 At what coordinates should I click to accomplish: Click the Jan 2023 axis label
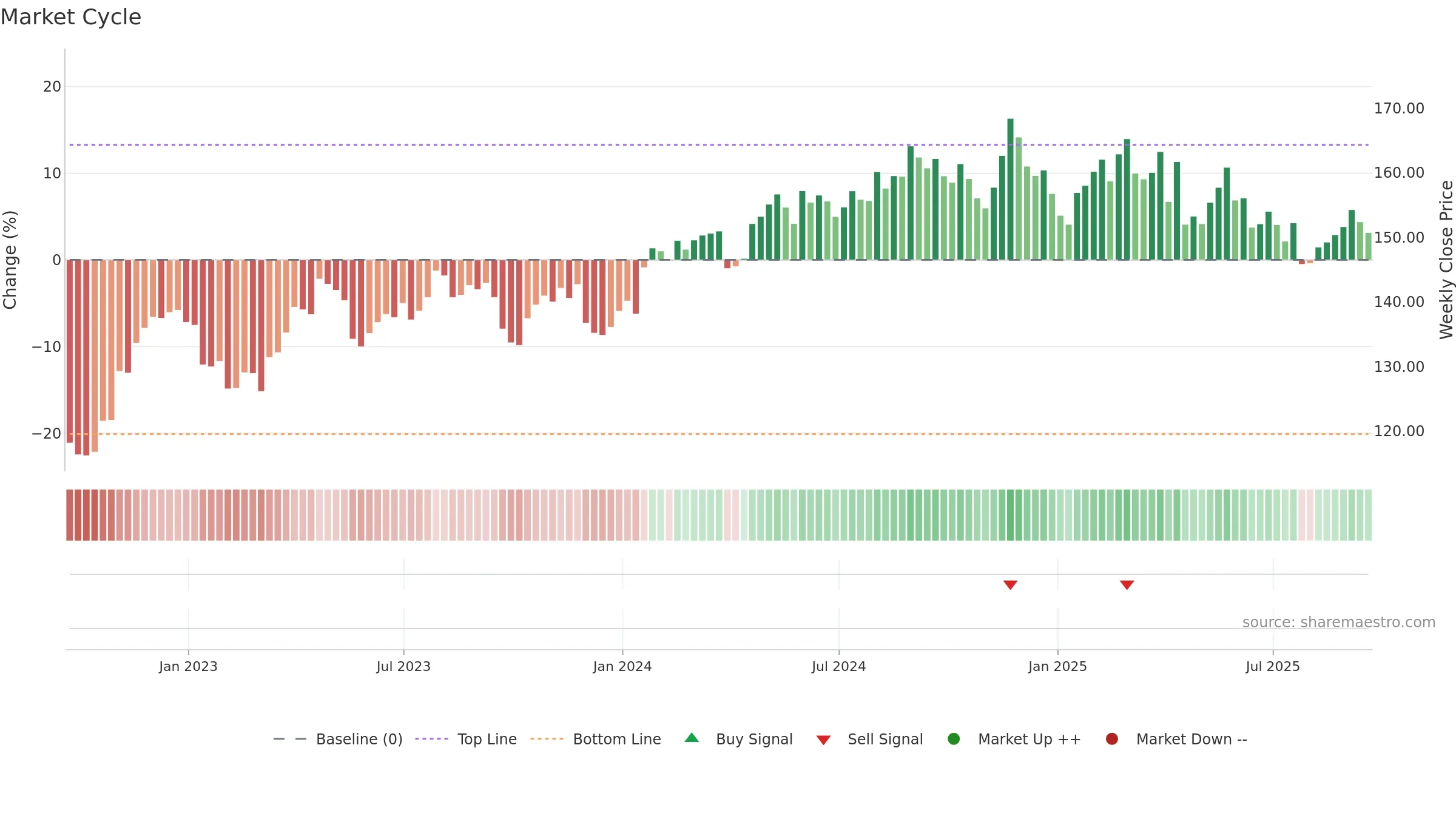[x=188, y=666]
